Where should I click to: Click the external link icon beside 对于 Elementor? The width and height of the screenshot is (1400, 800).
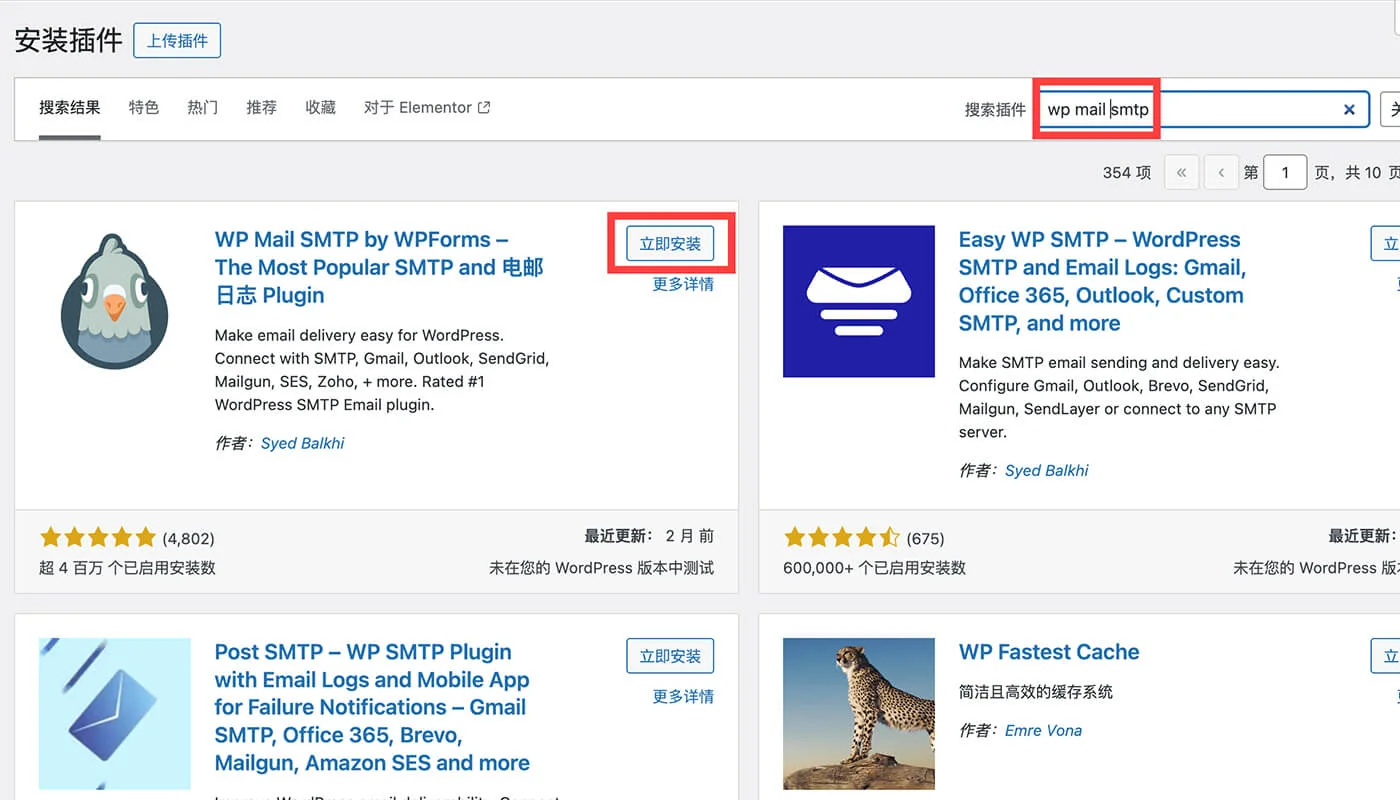[484, 106]
